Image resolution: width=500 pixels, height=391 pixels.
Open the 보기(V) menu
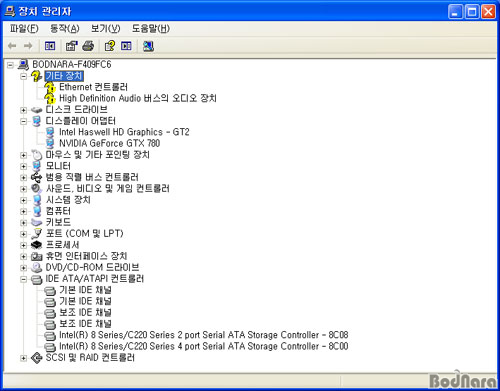[x=105, y=28]
